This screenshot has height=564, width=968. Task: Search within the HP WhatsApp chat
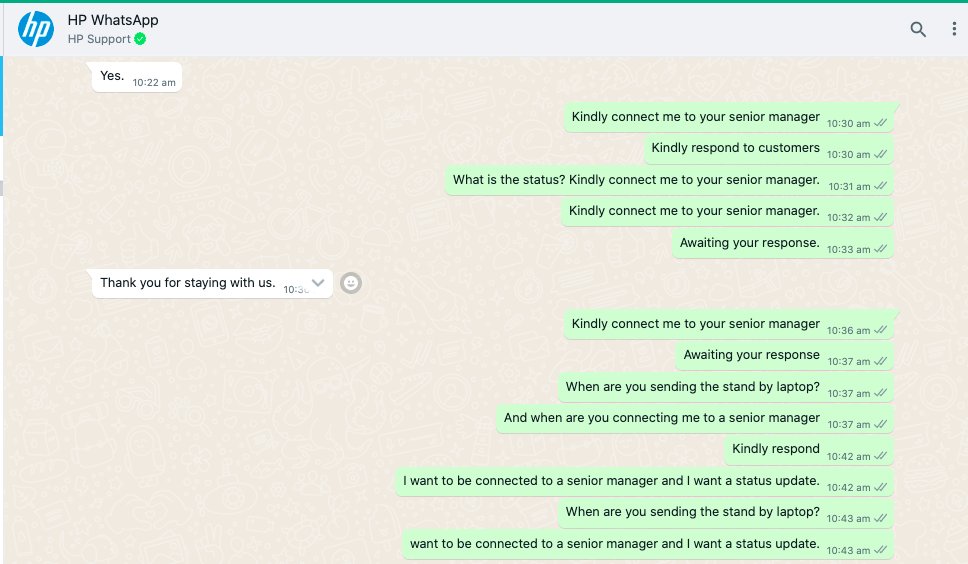click(918, 29)
